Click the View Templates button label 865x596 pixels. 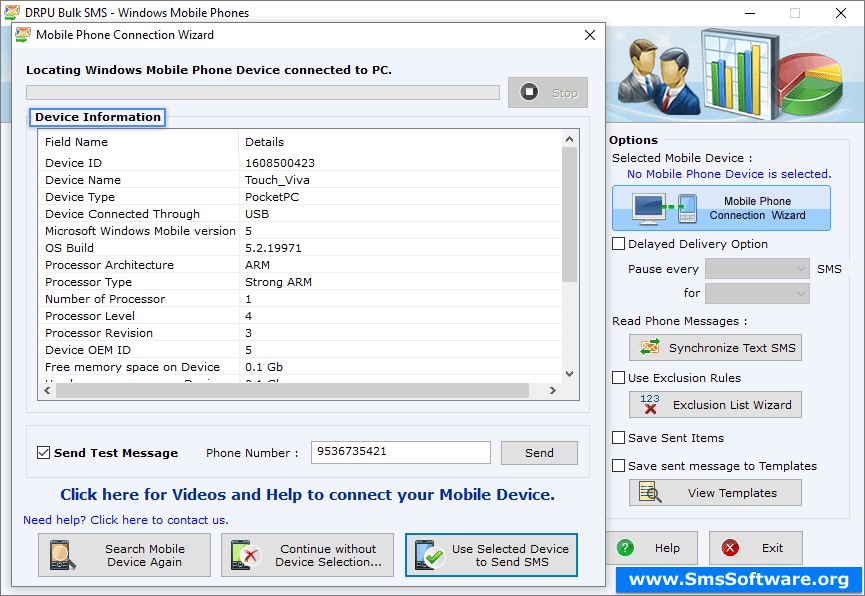[x=732, y=493]
